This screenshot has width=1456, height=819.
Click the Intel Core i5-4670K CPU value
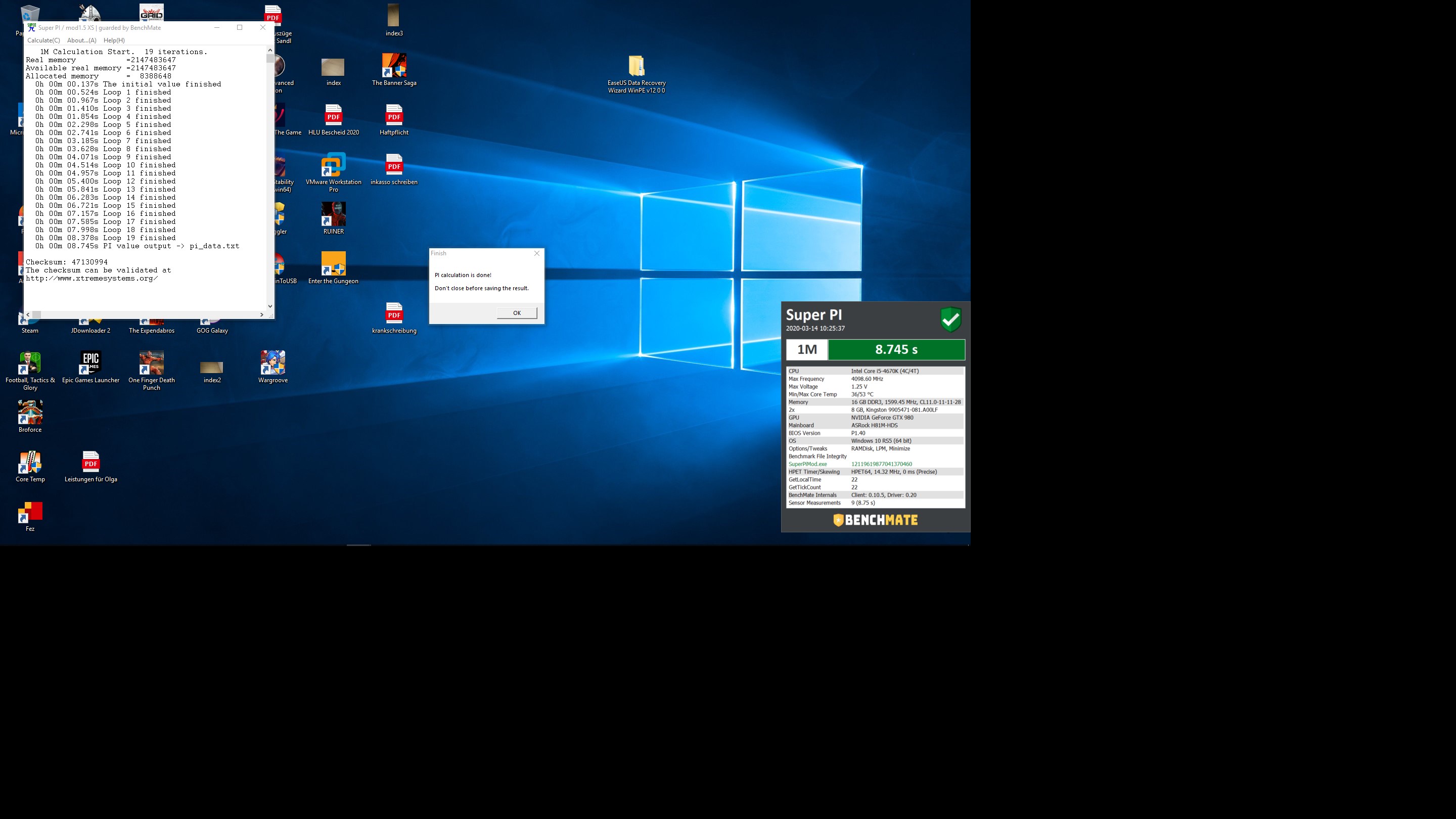coord(885,372)
